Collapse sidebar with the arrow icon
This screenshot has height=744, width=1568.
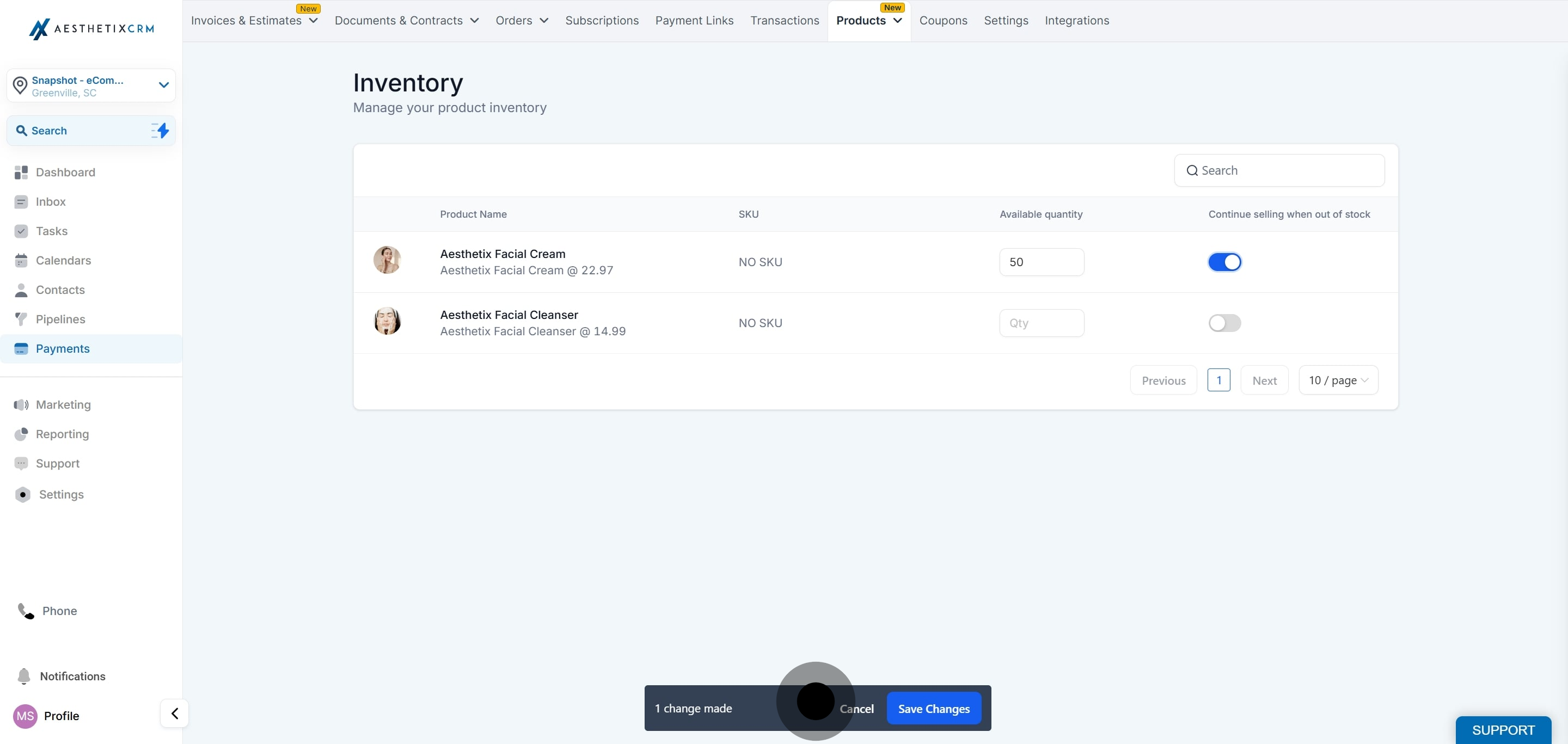(175, 713)
